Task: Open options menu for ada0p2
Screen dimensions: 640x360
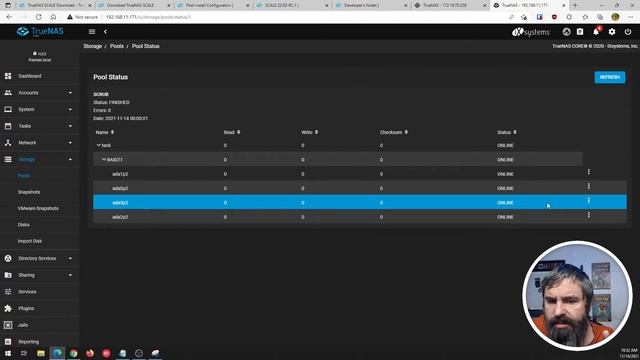Action: pos(589,186)
